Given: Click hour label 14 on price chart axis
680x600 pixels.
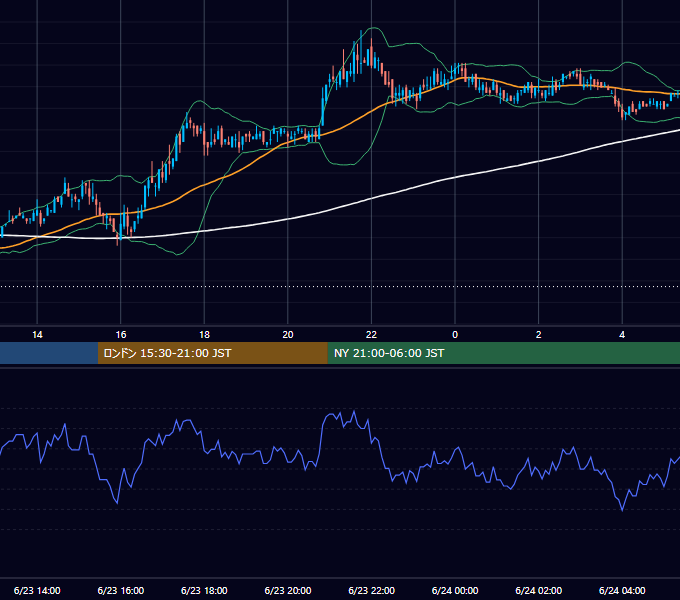Looking at the screenshot, I should 37,335.
